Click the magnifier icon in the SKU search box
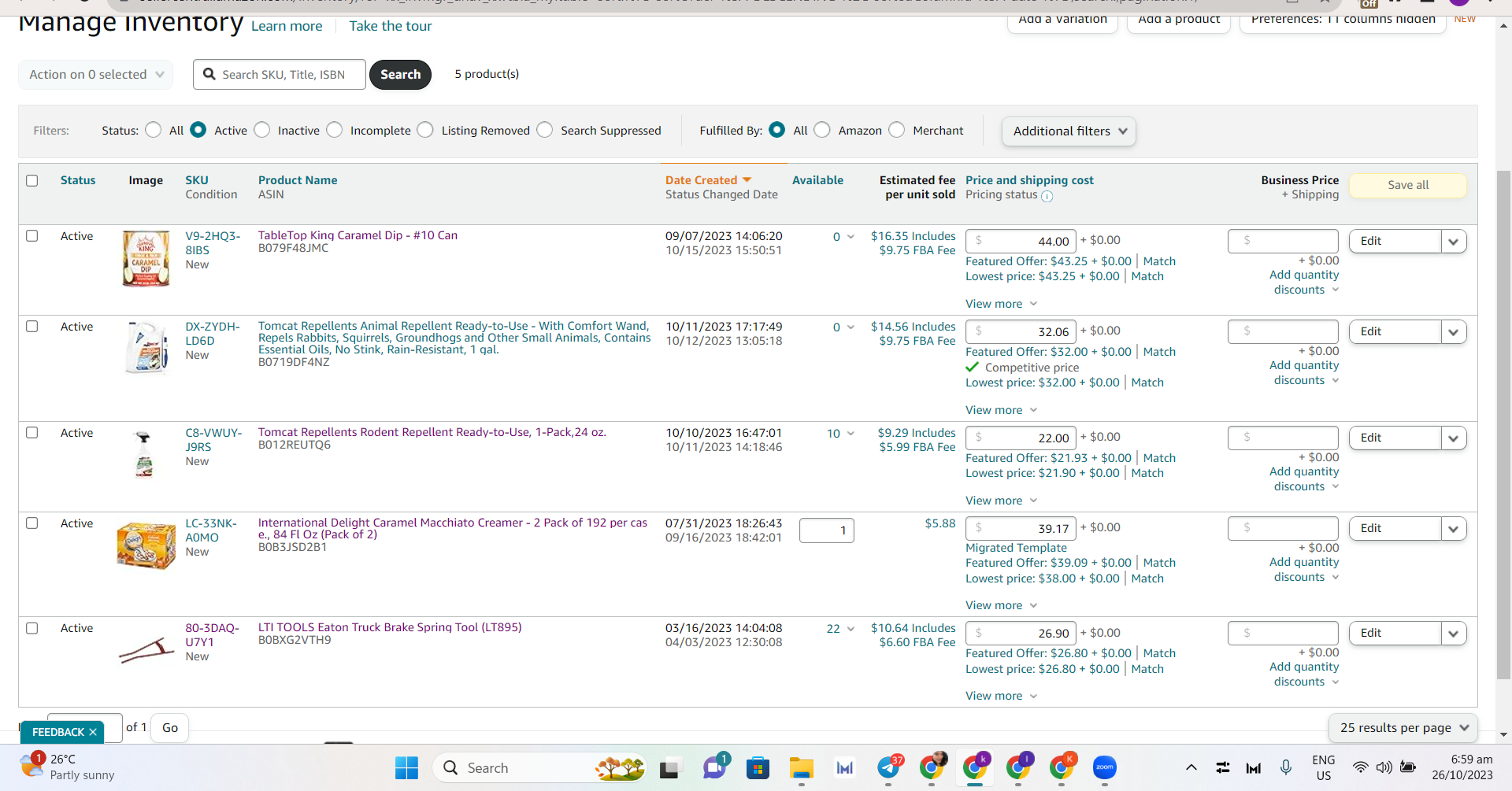The image size is (1512, 791). (x=209, y=74)
